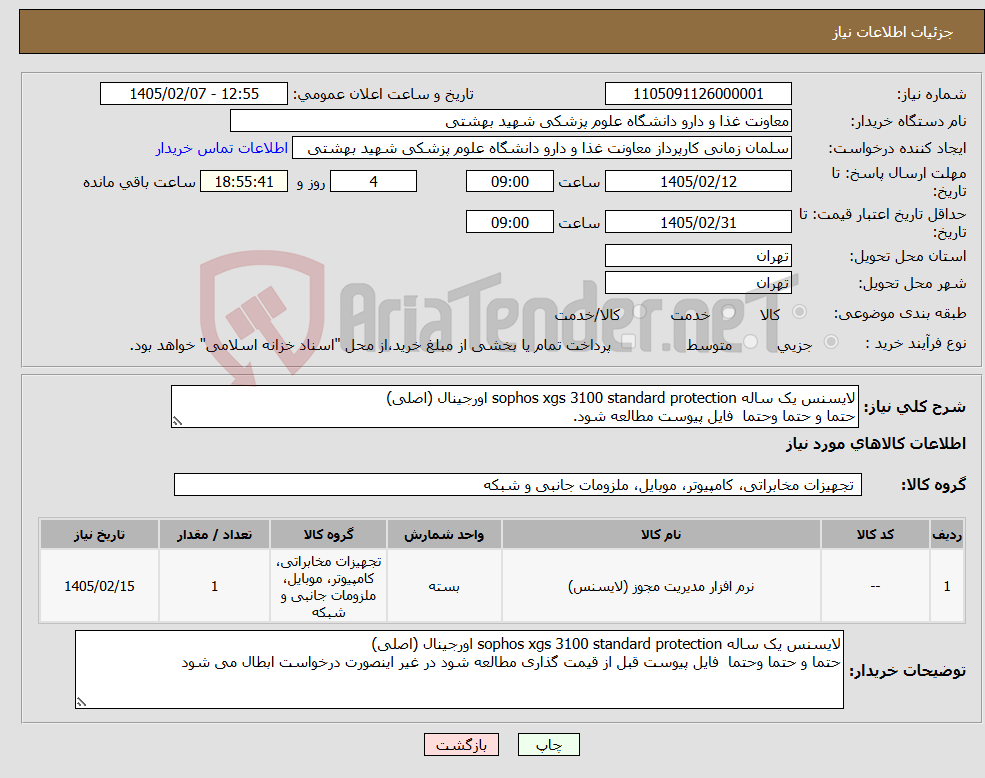This screenshot has height=778, width=985.
Task: Click the buyer notes textarea
Action: click(x=459, y=669)
